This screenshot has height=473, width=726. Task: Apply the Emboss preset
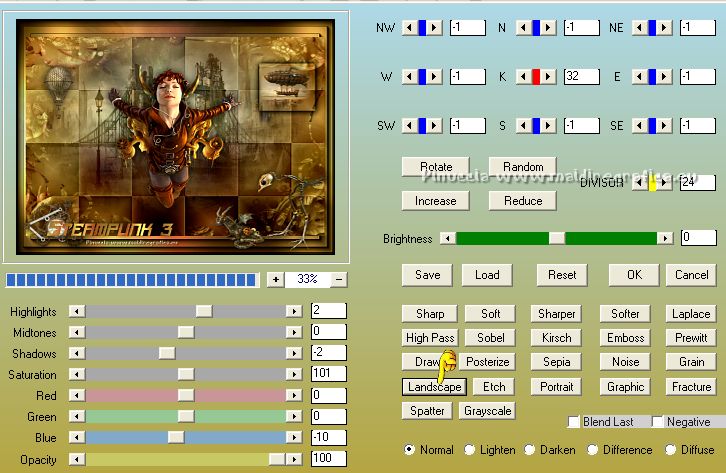point(626,338)
